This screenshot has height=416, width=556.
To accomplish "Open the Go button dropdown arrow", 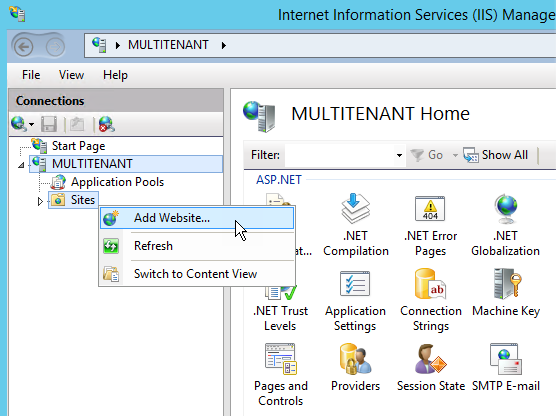I will click(x=455, y=155).
